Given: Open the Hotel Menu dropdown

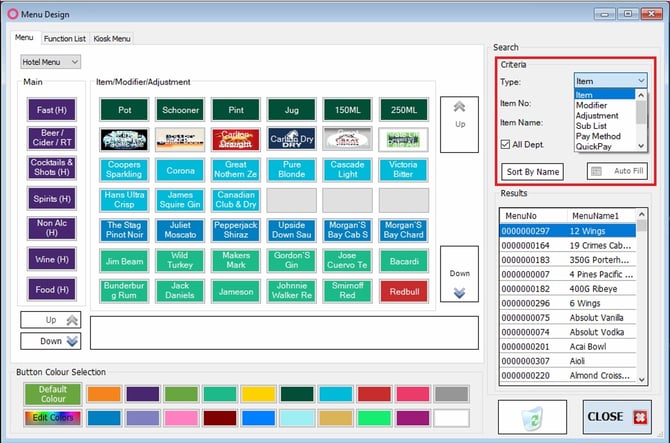Looking at the screenshot, I should tap(50, 62).
